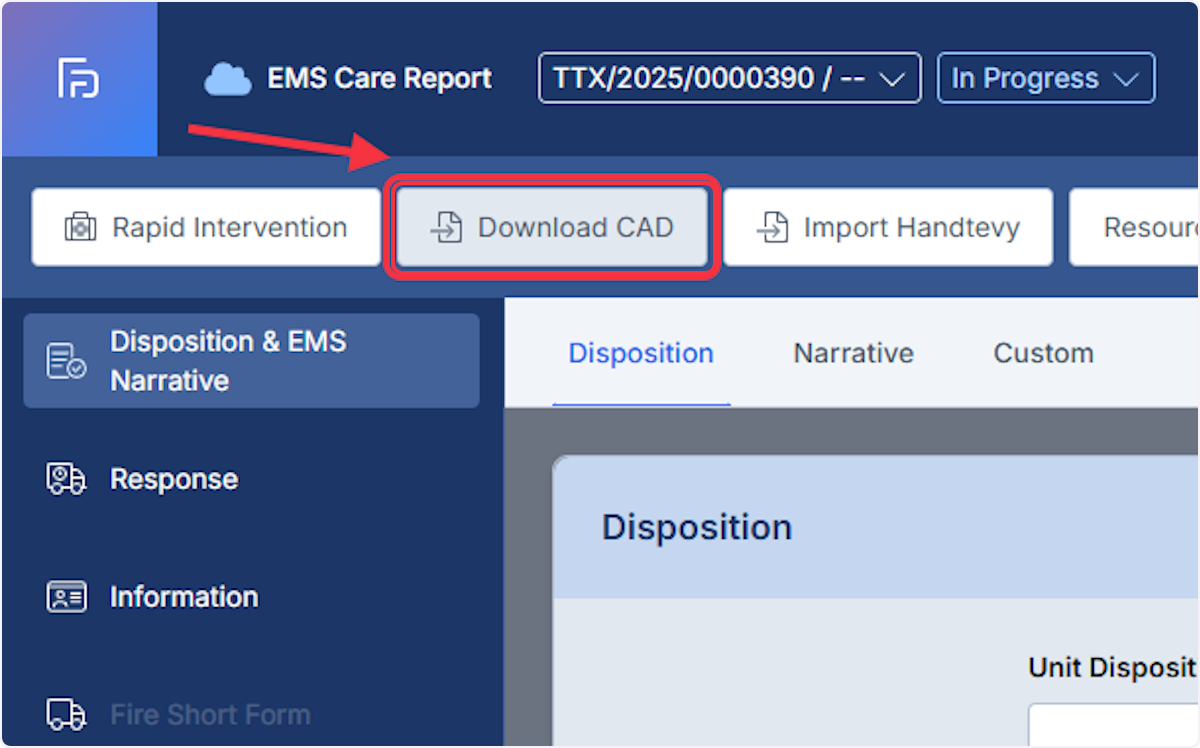Click the checklist icon beside Disposition & EMS Narrative
The image size is (1200, 748).
point(67,361)
